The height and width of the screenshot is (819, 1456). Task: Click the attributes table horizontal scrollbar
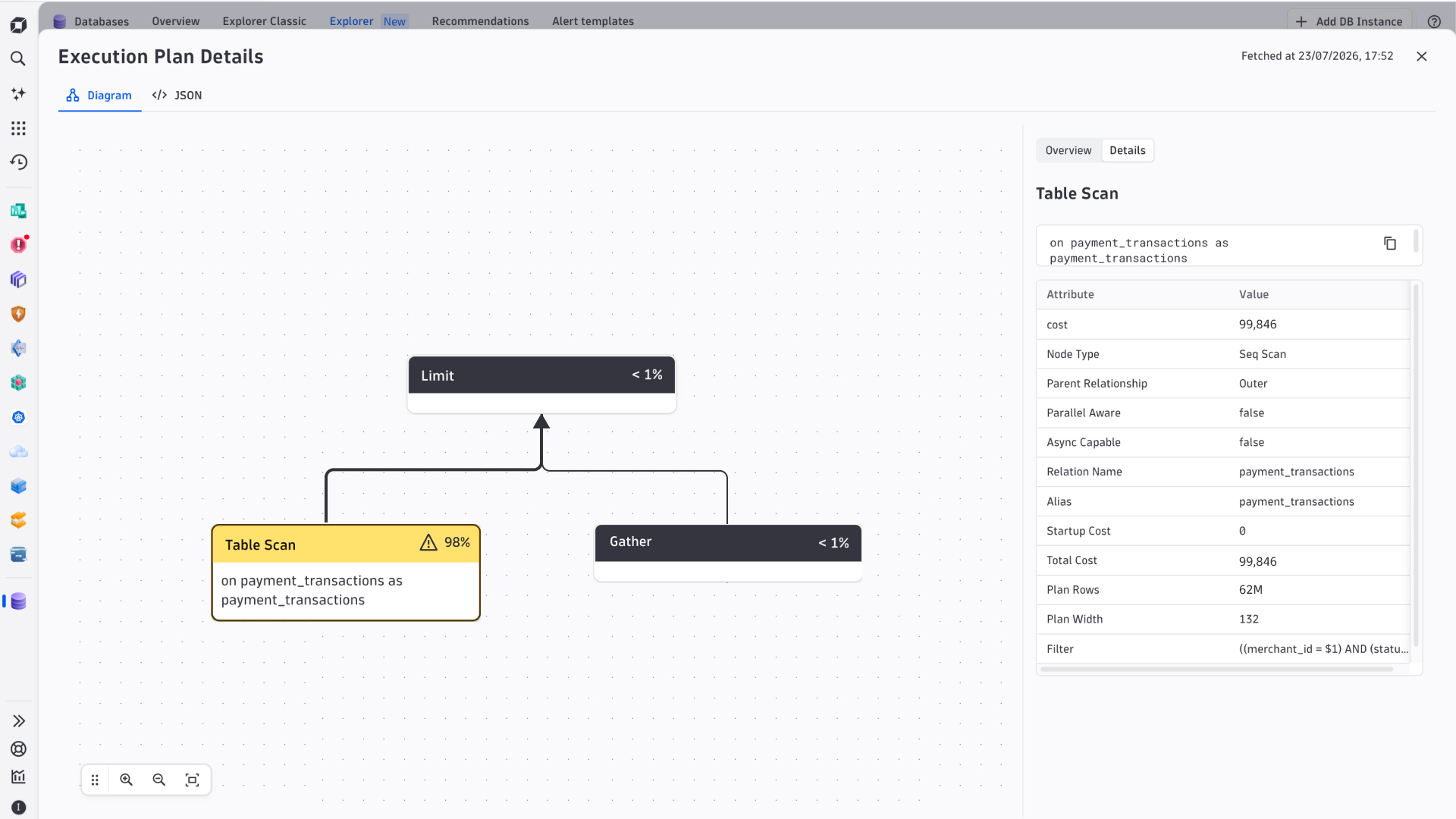pos(1217,670)
